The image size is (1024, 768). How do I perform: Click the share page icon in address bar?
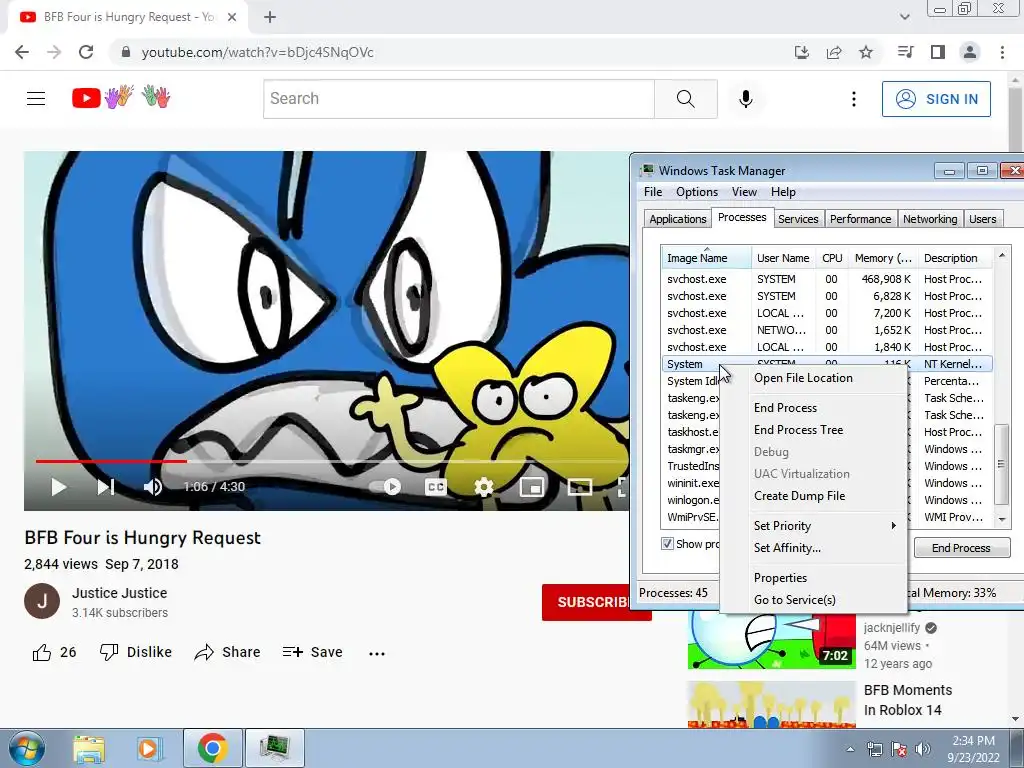pyautogui.click(x=834, y=52)
